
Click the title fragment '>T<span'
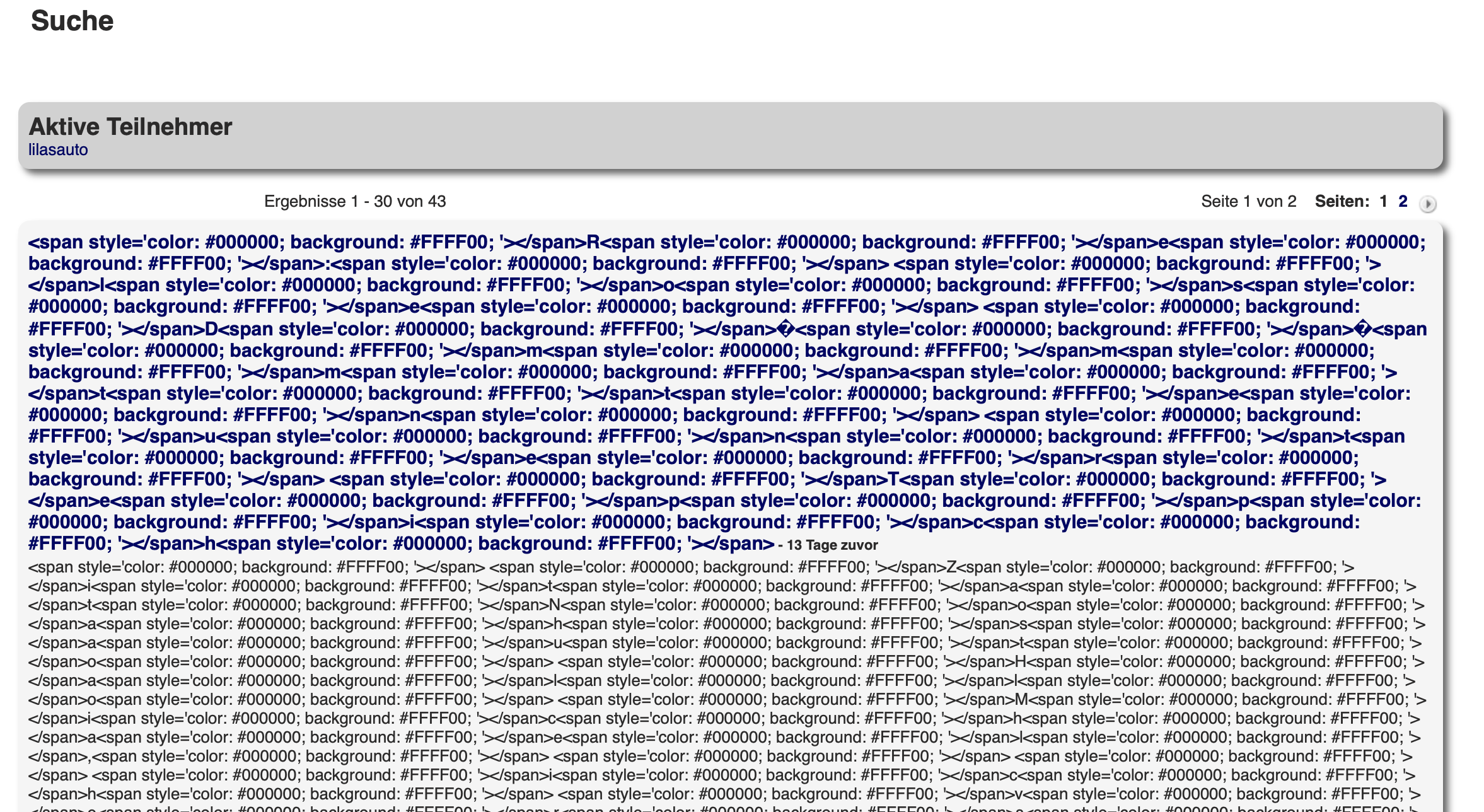click(x=894, y=479)
